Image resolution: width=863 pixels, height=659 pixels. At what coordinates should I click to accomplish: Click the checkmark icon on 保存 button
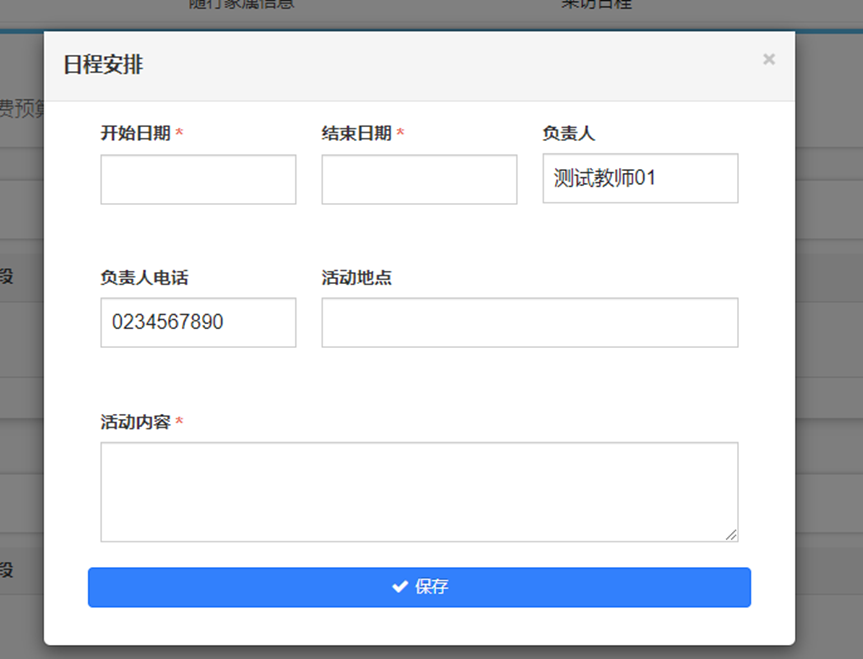click(400, 587)
